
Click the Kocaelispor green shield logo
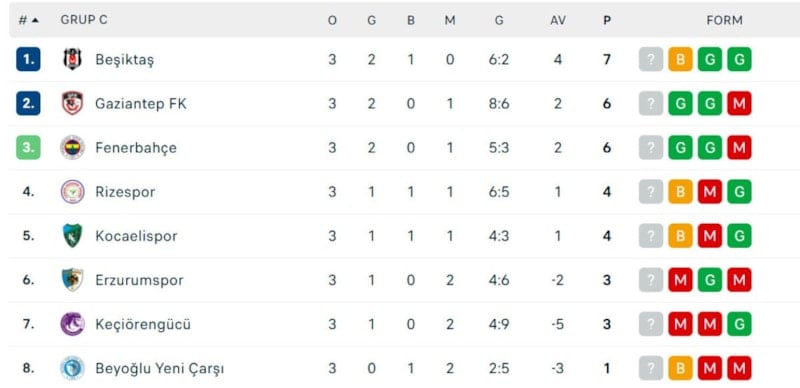point(72,236)
